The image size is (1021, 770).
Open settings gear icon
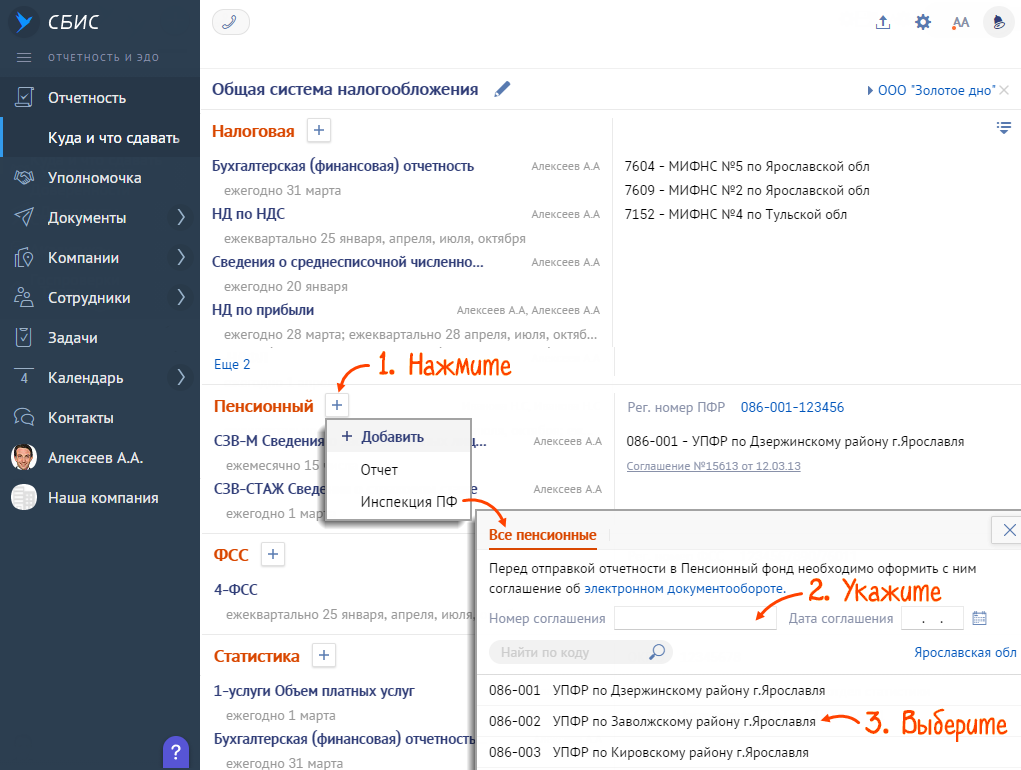(x=923, y=22)
